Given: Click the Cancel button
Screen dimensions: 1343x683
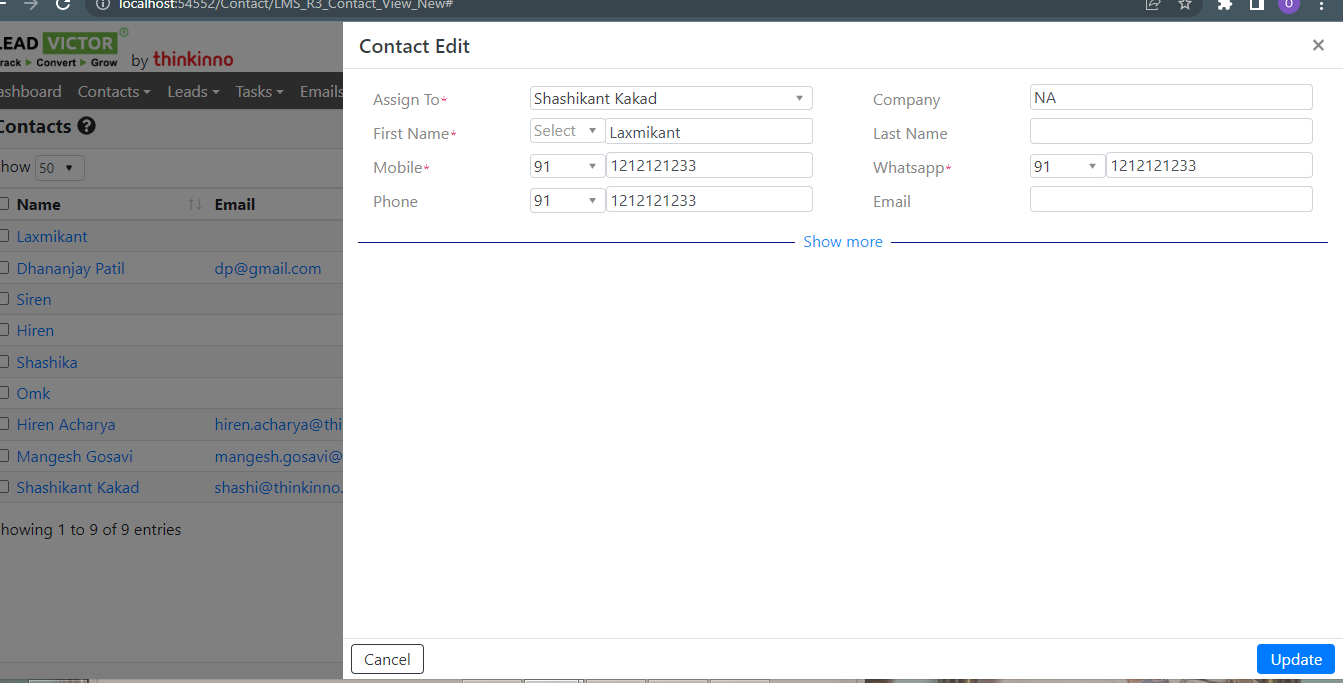Looking at the screenshot, I should [x=387, y=659].
